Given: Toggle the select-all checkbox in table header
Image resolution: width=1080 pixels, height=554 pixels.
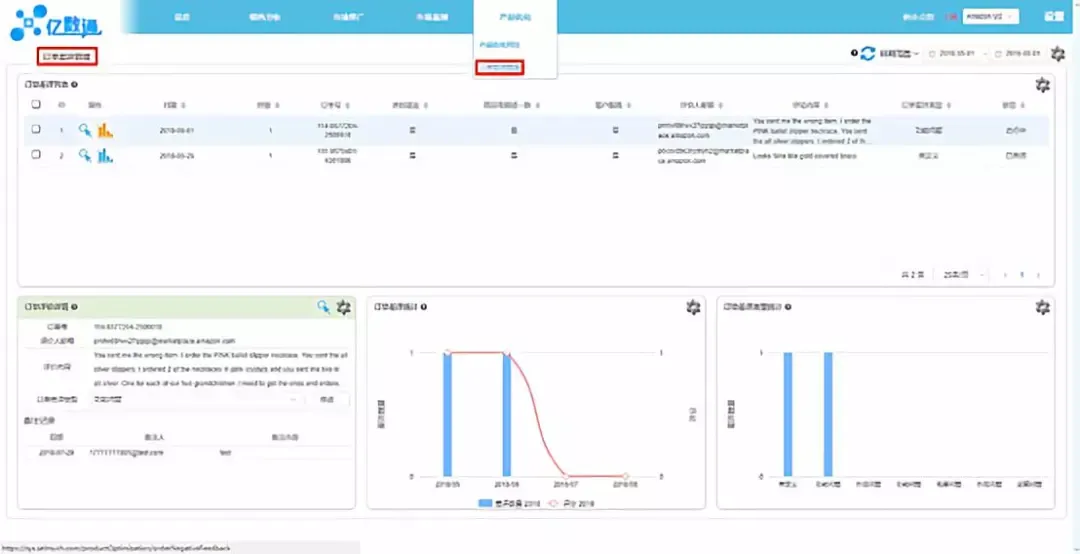Looking at the screenshot, I should point(36,104).
